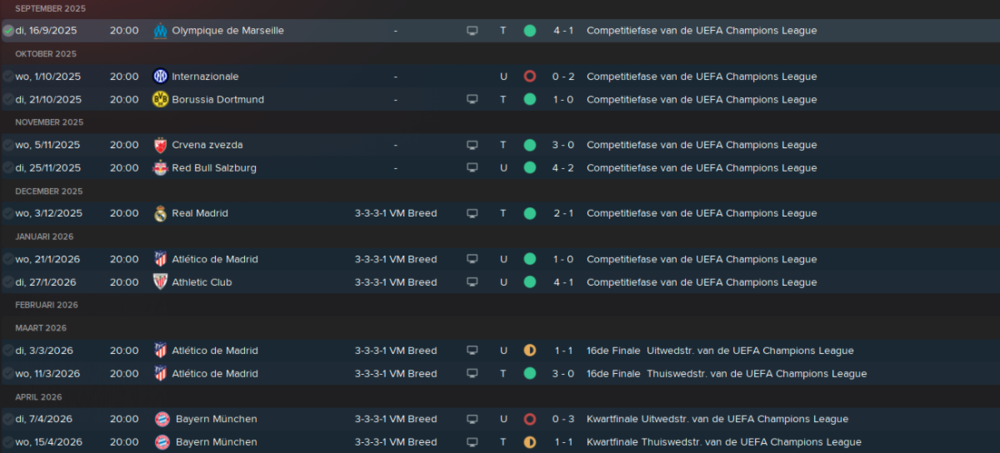This screenshot has width=1000, height=453.
Task: Open Bayern München link on 7/4/2026 row
Action: pos(216,419)
